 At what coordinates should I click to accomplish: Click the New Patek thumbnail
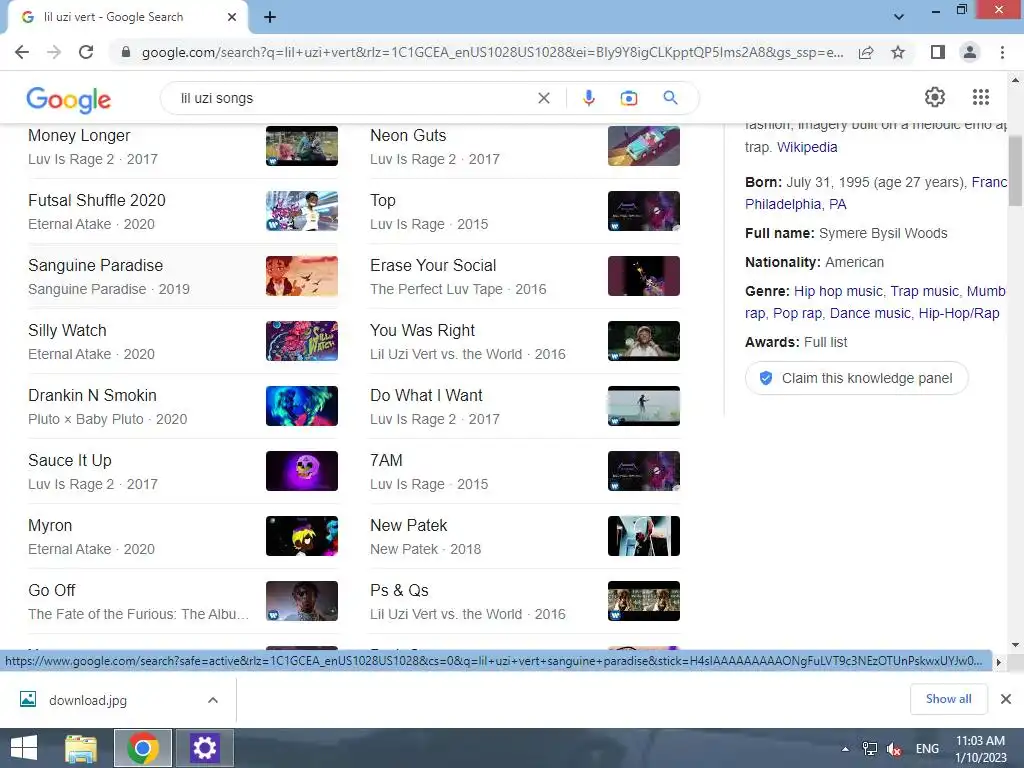(x=644, y=536)
